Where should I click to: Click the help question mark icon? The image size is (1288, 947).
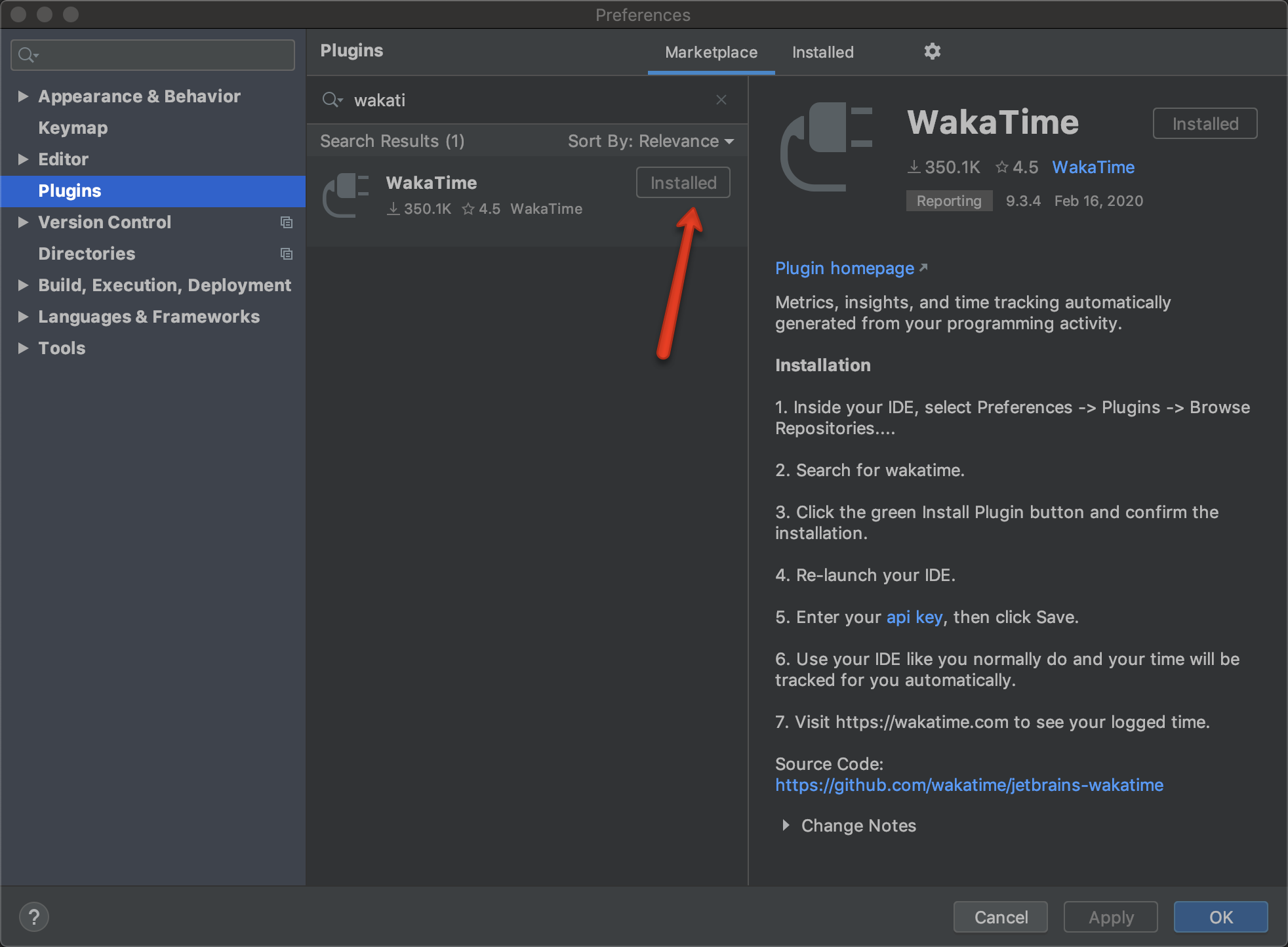(x=34, y=916)
